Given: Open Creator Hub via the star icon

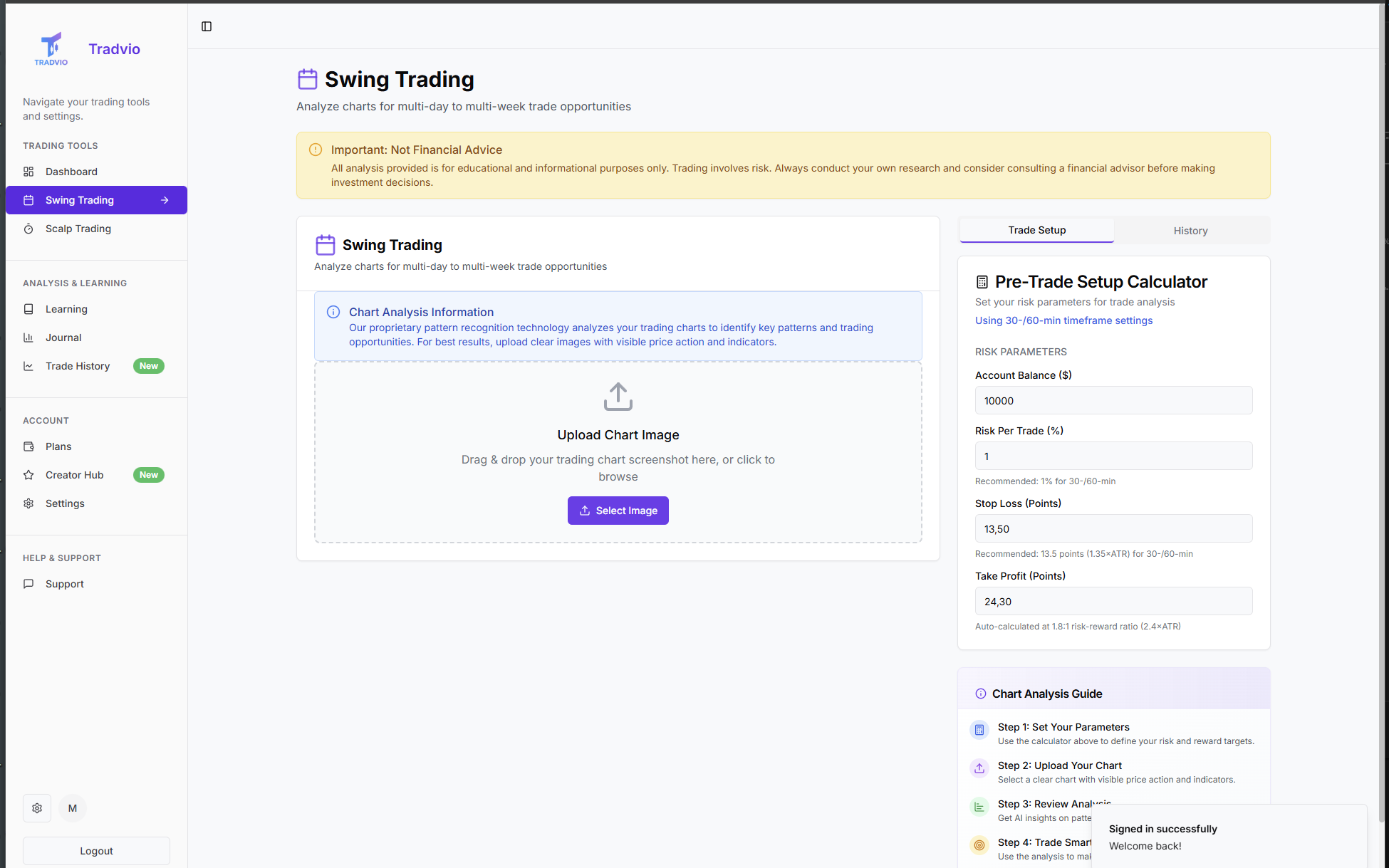Looking at the screenshot, I should tap(28, 475).
